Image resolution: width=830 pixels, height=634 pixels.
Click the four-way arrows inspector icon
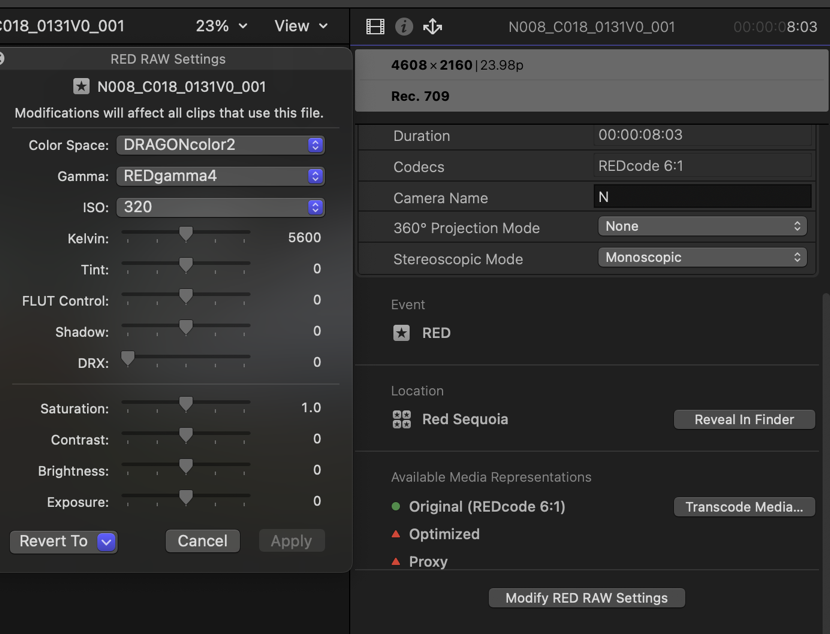[432, 26]
